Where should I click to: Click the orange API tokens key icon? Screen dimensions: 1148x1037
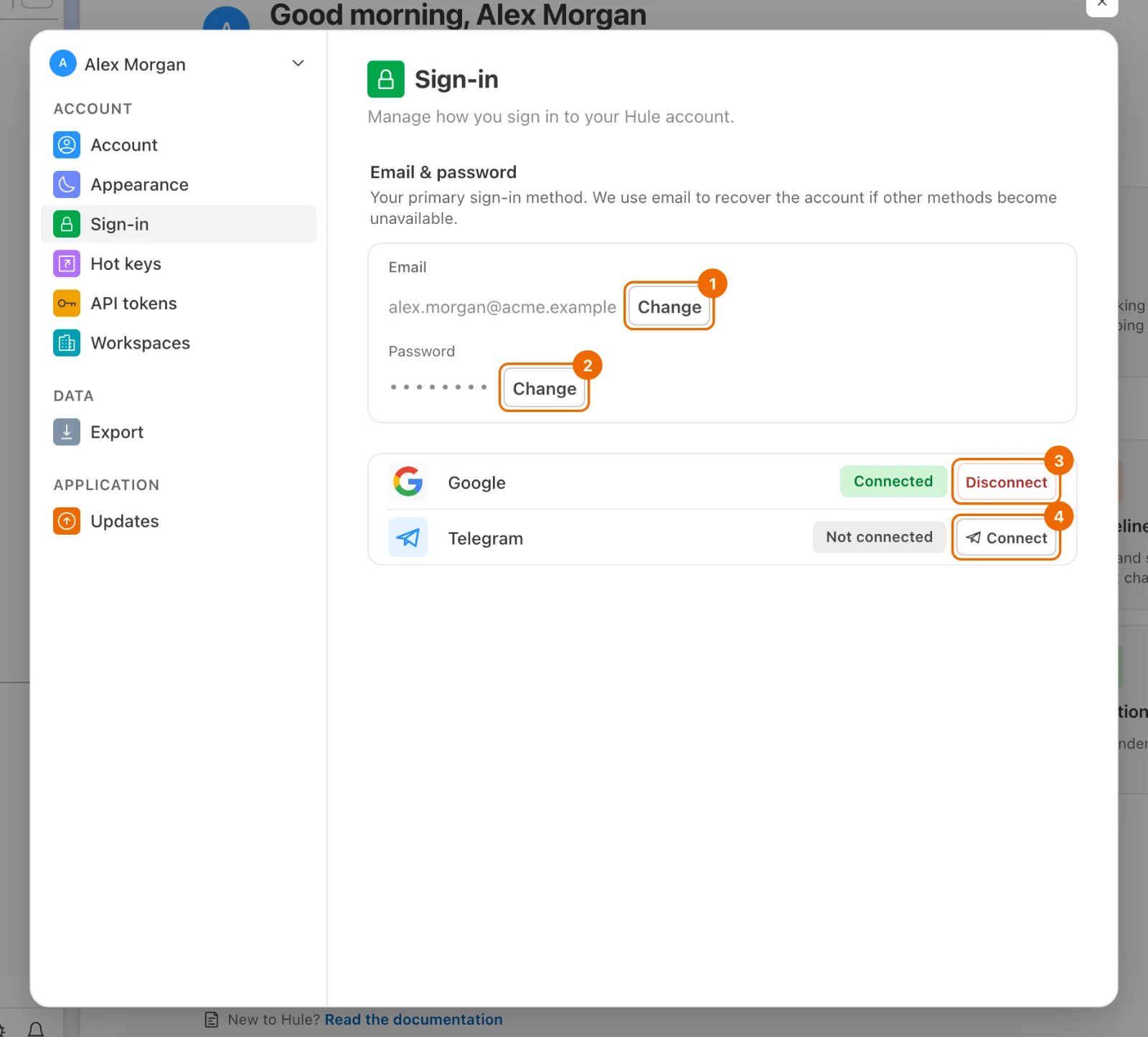[x=67, y=303]
